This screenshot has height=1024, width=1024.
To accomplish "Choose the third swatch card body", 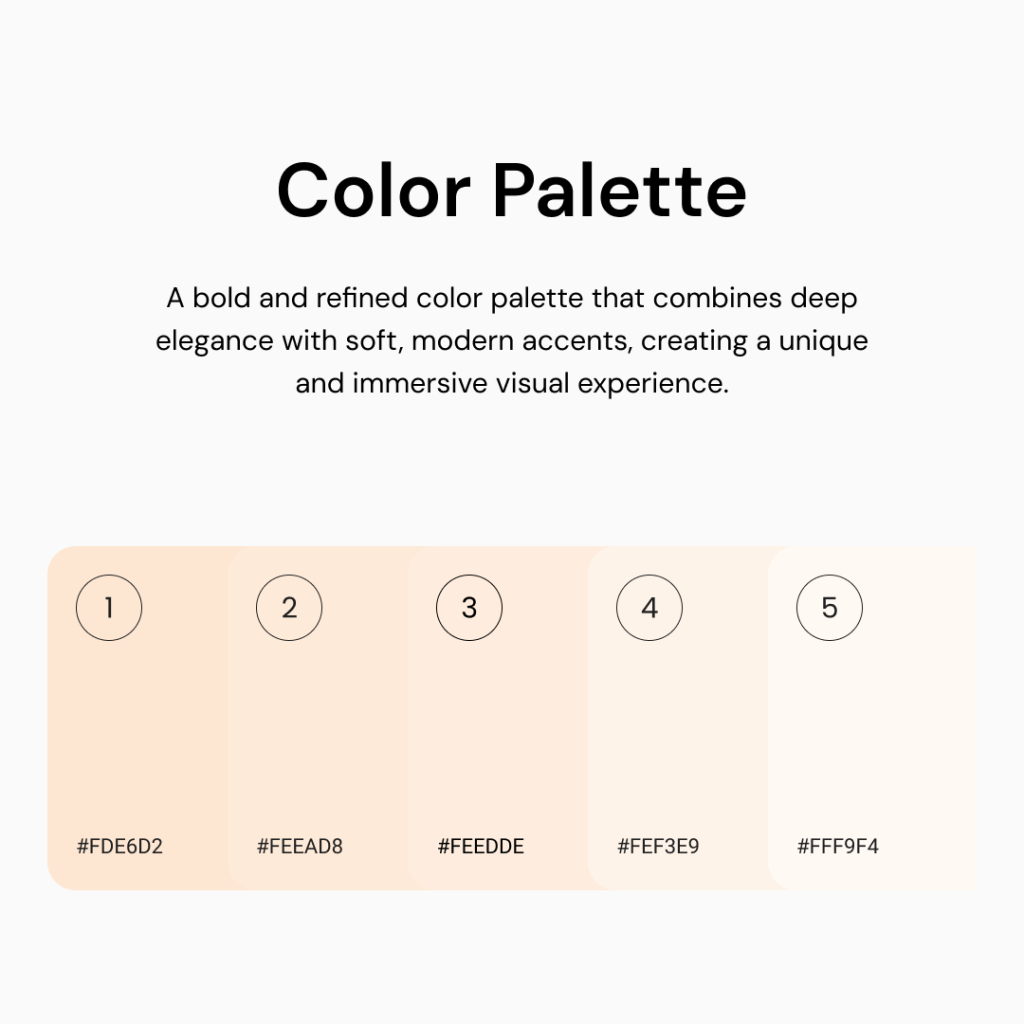I will point(498,730).
